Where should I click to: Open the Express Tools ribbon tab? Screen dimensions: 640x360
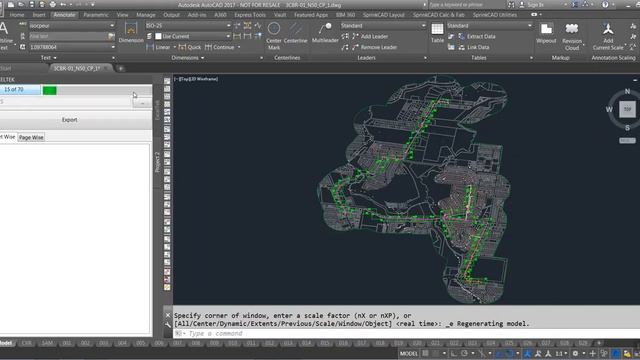(250, 15)
